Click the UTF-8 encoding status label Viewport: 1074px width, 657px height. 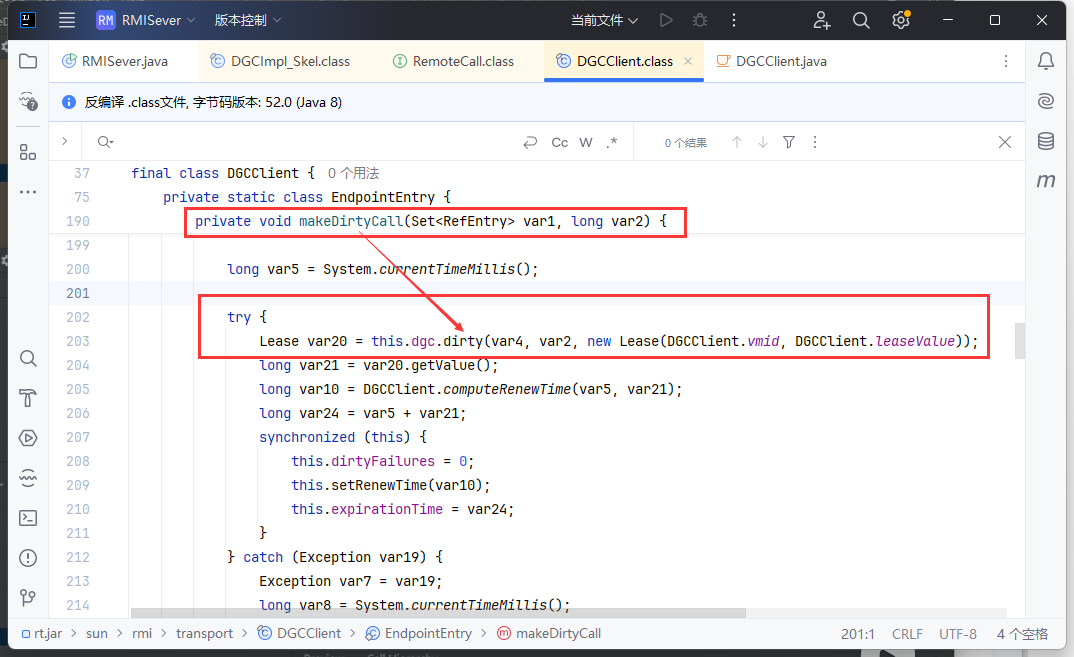958,633
